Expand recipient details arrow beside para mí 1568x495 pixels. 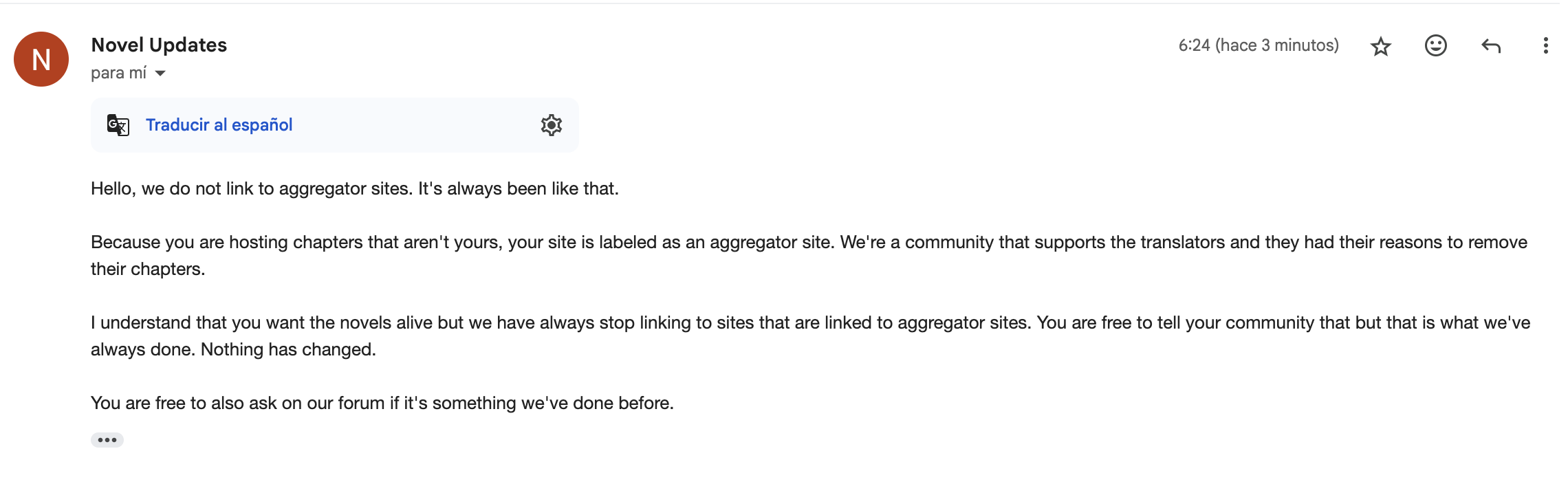[160, 74]
